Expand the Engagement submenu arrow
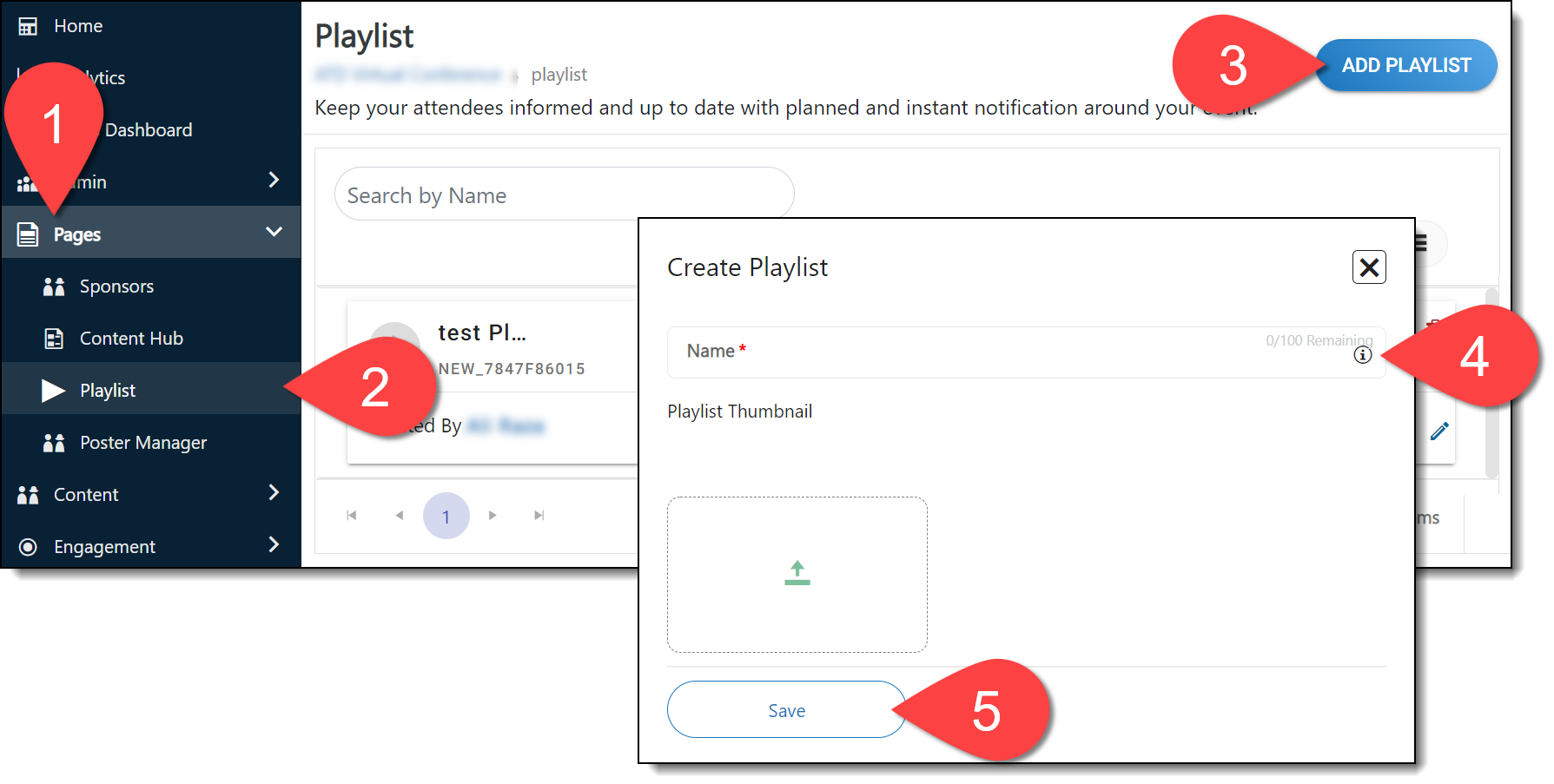This screenshot has width=1554, height=784. point(274,544)
